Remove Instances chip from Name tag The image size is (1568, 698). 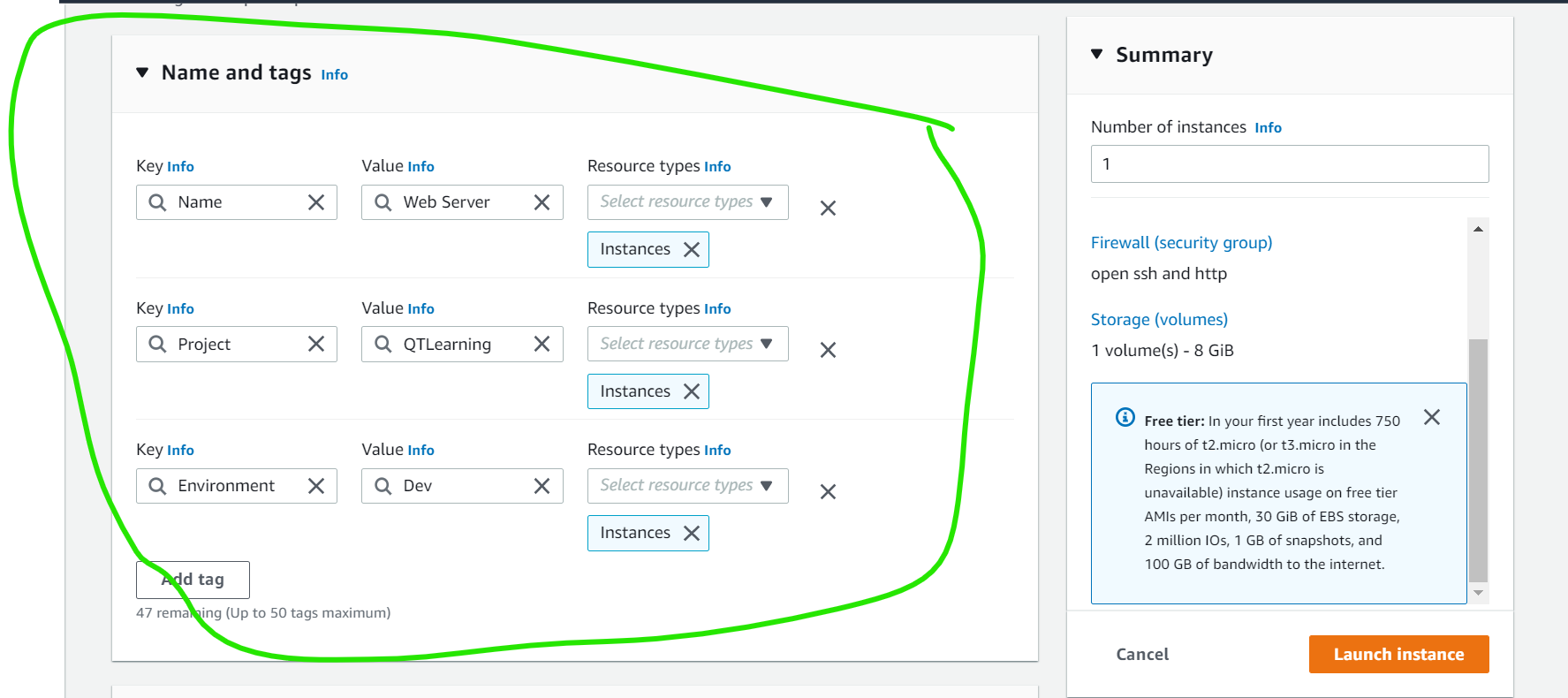click(x=692, y=250)
